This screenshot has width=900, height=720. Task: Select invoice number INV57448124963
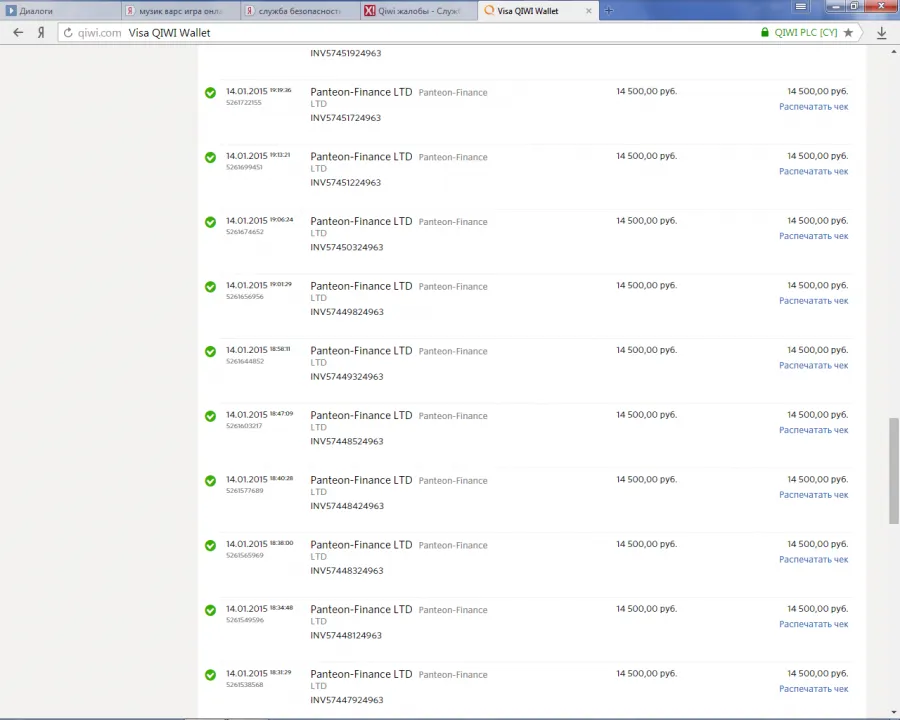point(346,636)
